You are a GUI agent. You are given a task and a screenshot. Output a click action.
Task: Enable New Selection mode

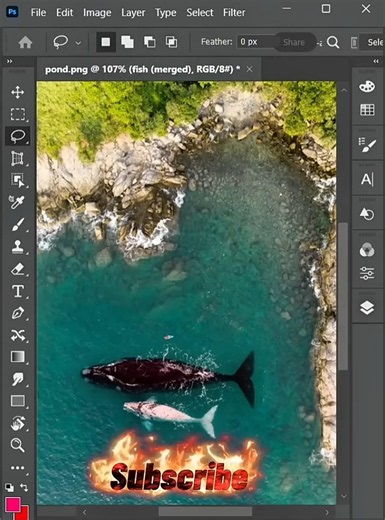tap(106, 42)
